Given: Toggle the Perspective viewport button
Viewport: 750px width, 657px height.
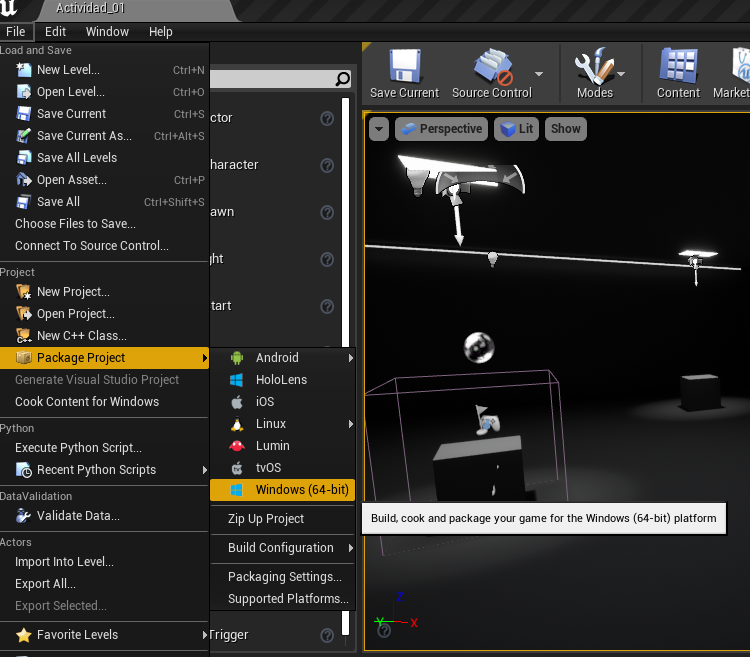Looking at the screenshot, I should [440, 129].
